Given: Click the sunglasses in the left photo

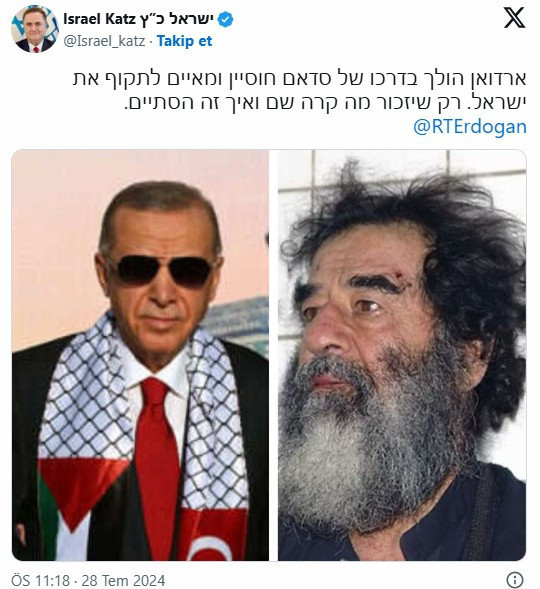Looking at the screenshot, I should pyautogui.click(x=162, y=270).
